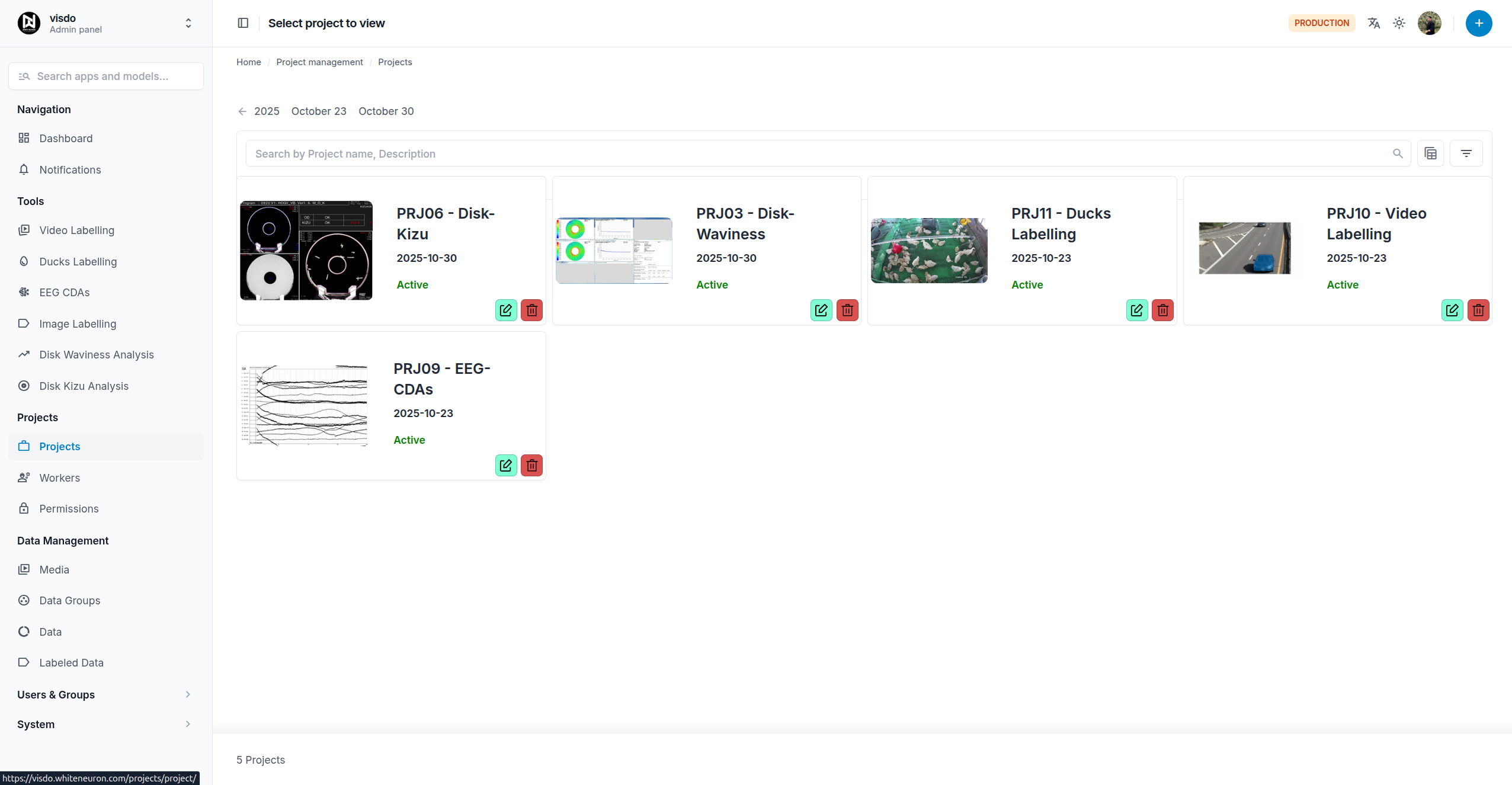Delete the PRJ09 - EEG-CDAs project

coord(531,465)
